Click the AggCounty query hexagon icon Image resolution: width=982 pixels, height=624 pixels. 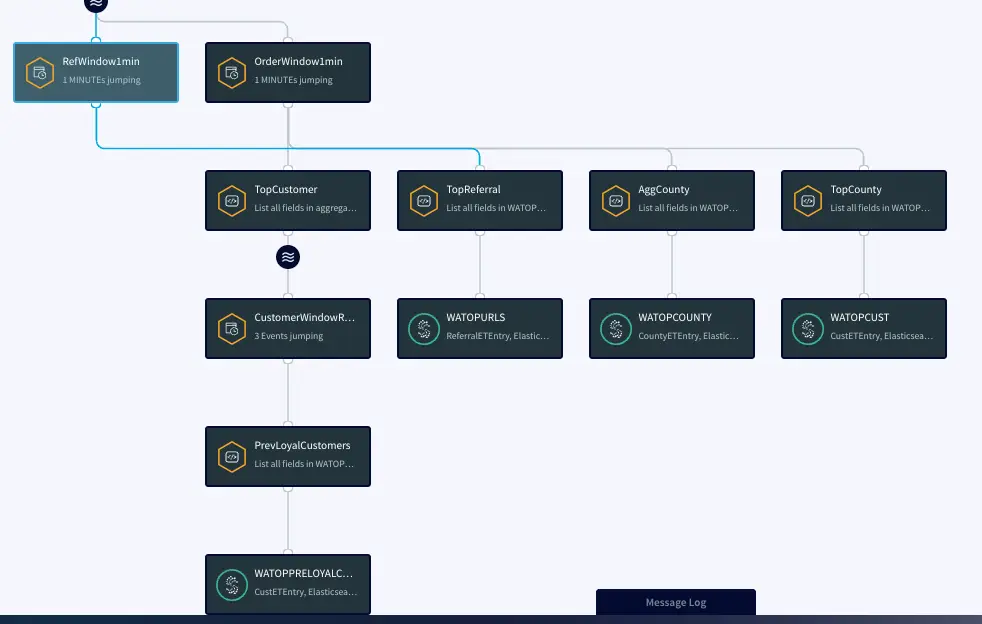(x=616, y=200)
